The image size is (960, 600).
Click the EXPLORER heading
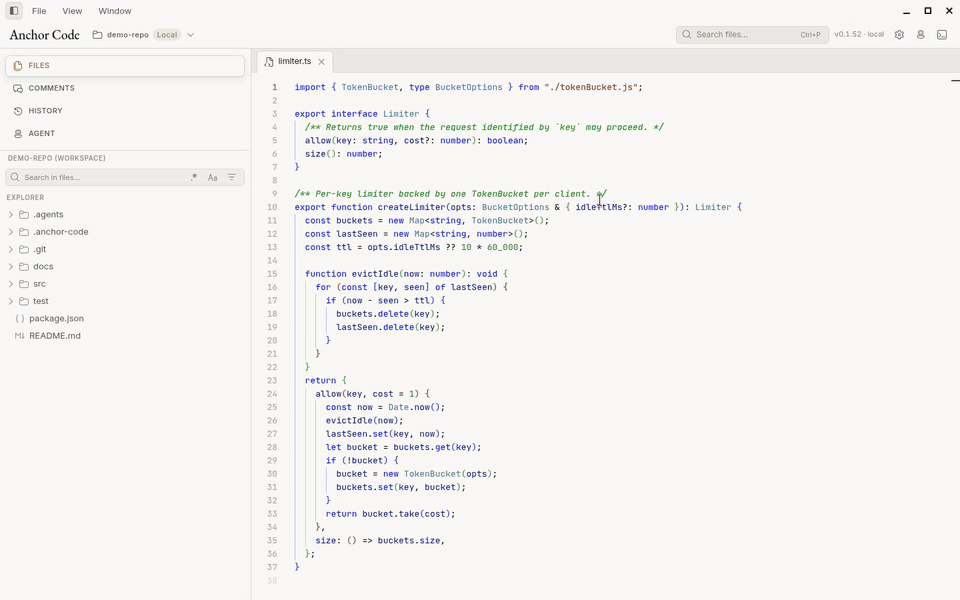click(25, 198)
